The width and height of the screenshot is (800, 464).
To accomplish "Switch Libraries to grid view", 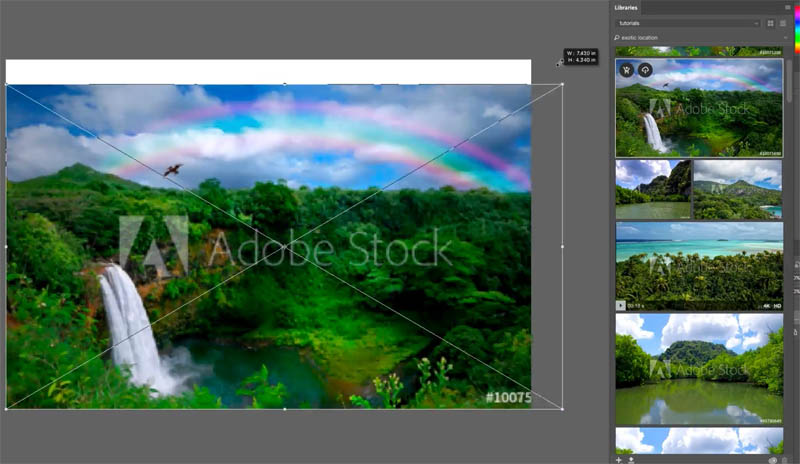I will (x=770, y=23).
